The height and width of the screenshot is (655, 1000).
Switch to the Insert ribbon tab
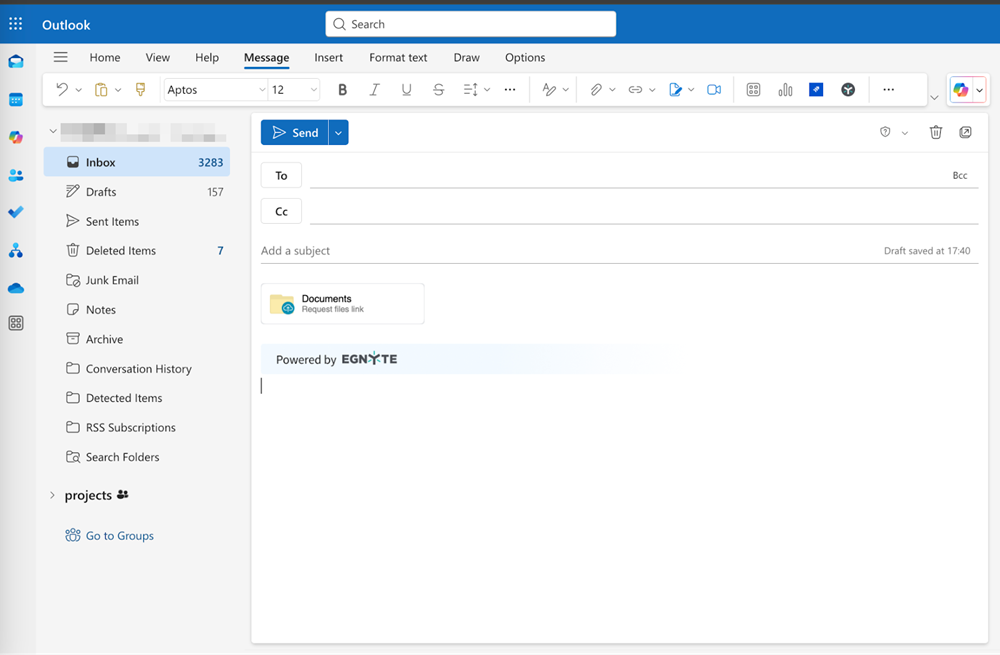coord(328,58)
